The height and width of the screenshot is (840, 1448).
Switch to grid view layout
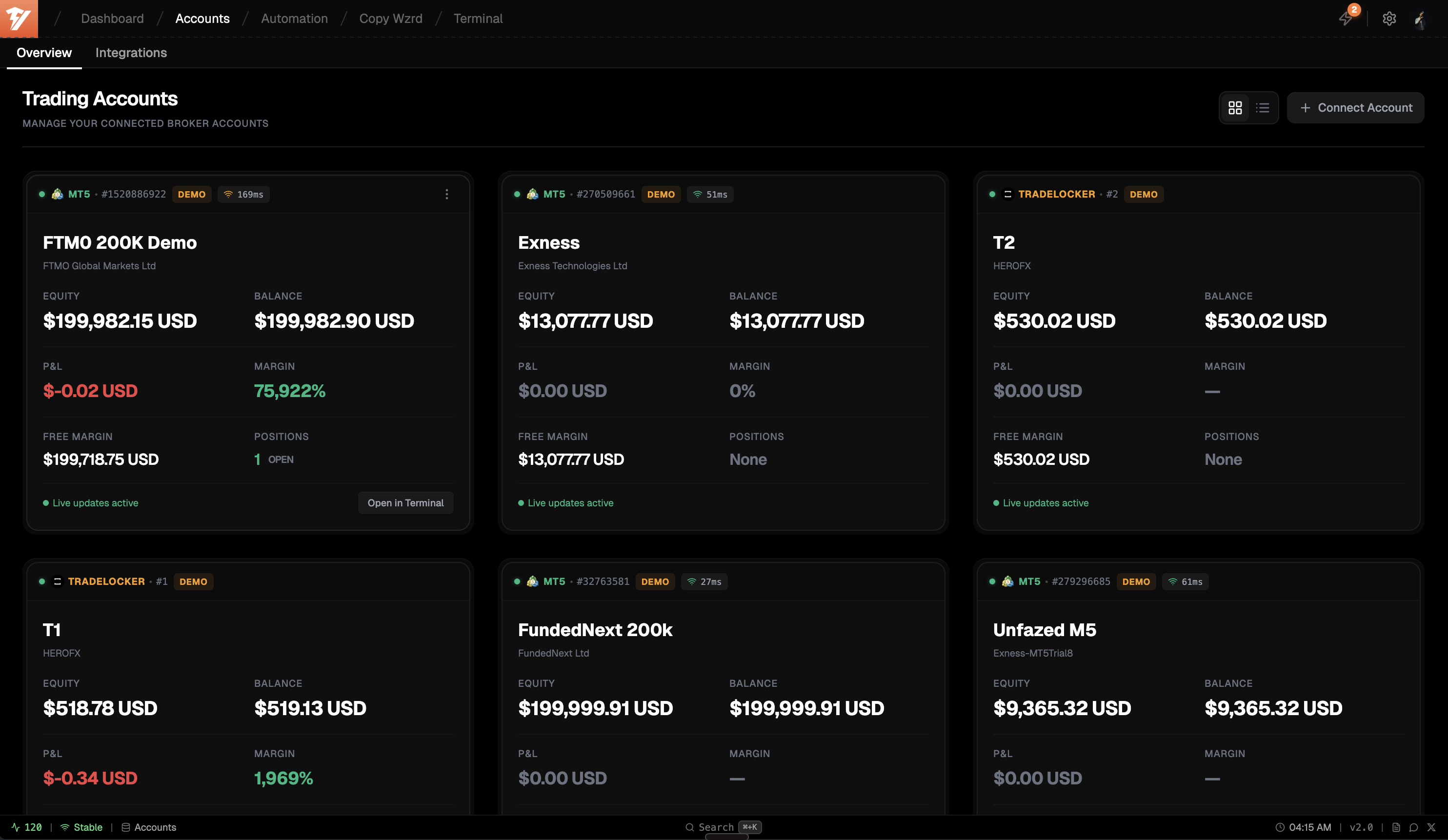pos(1235,107)
